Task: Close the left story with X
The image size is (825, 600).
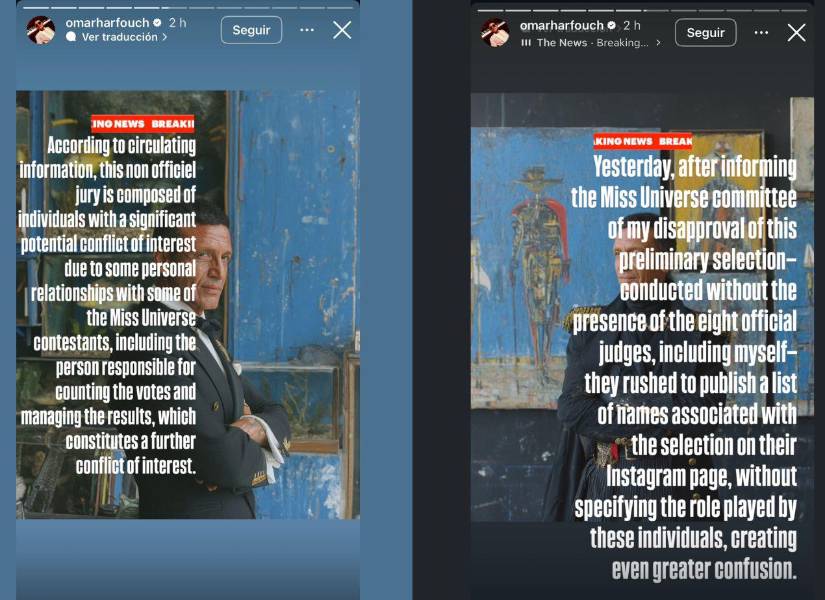Action: 342,30
